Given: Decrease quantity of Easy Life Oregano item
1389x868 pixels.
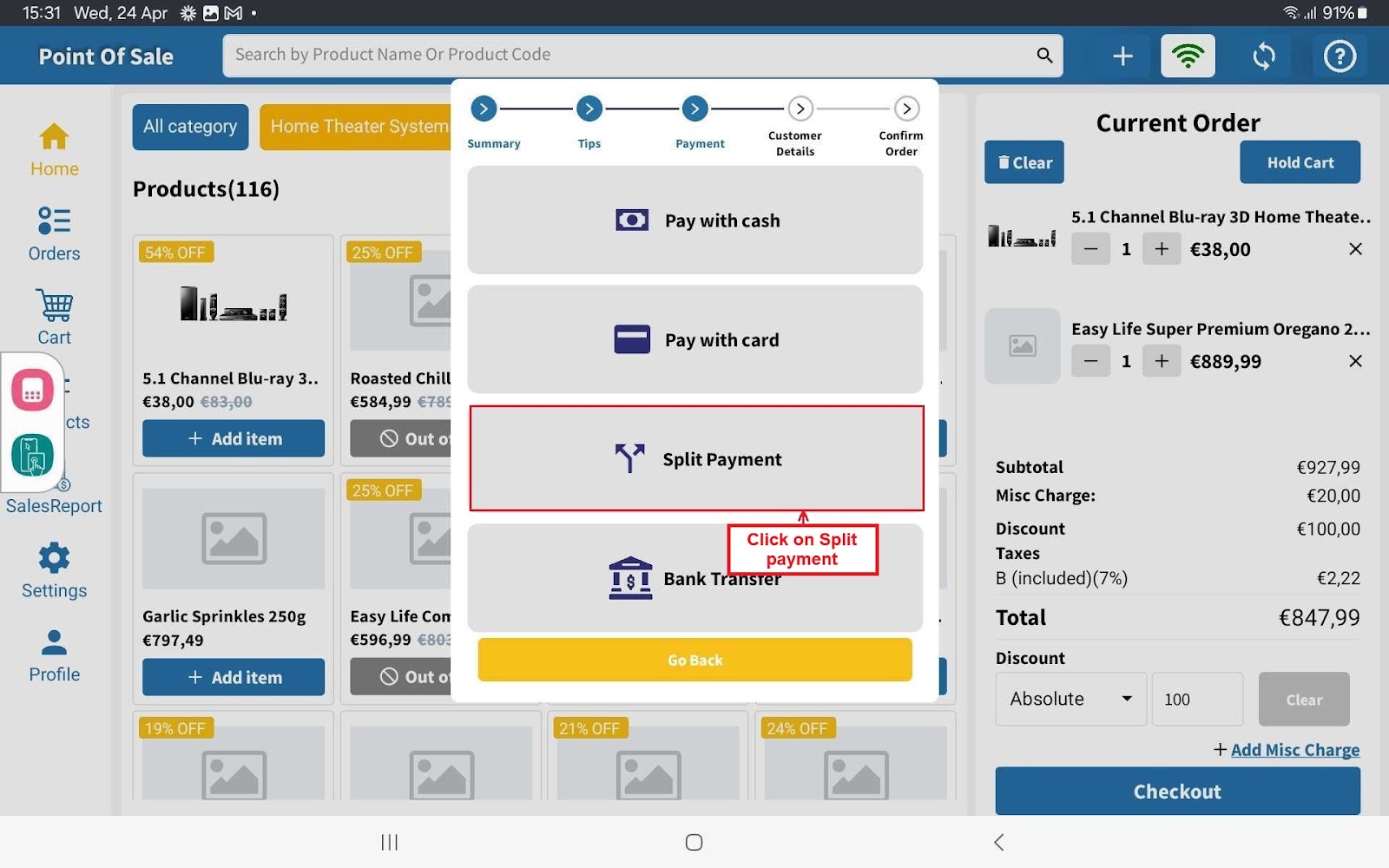Looking at the screenshot, I should 1090,362.
